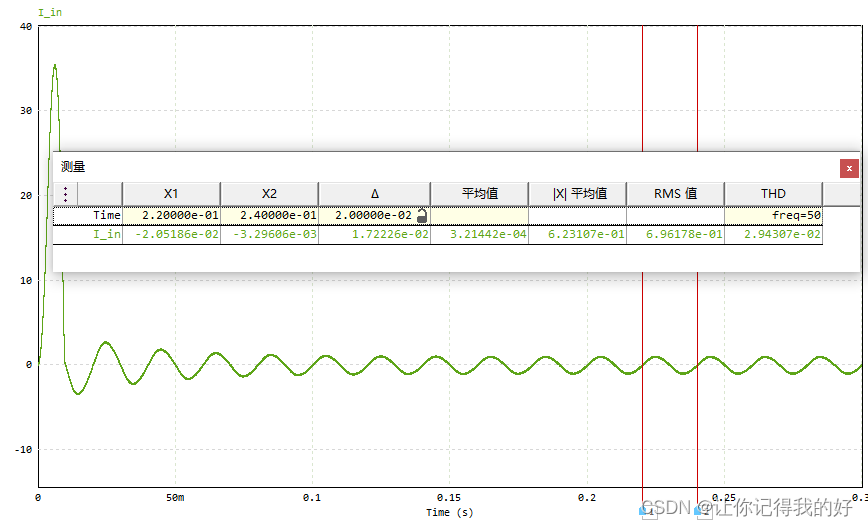Select the Time row label

(x=107, y=215)
